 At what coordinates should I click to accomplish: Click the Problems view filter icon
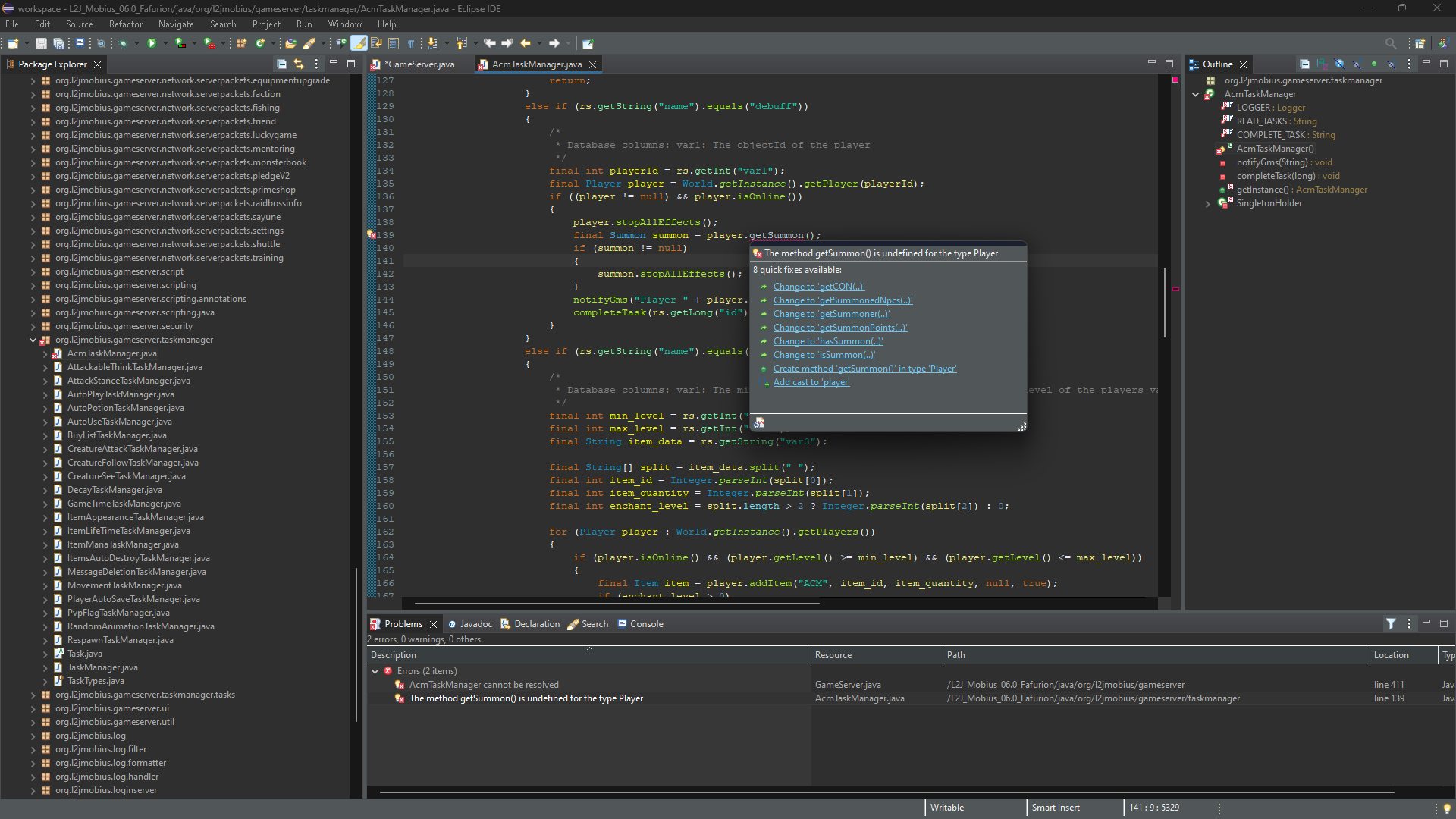[x=1391, y=624]
